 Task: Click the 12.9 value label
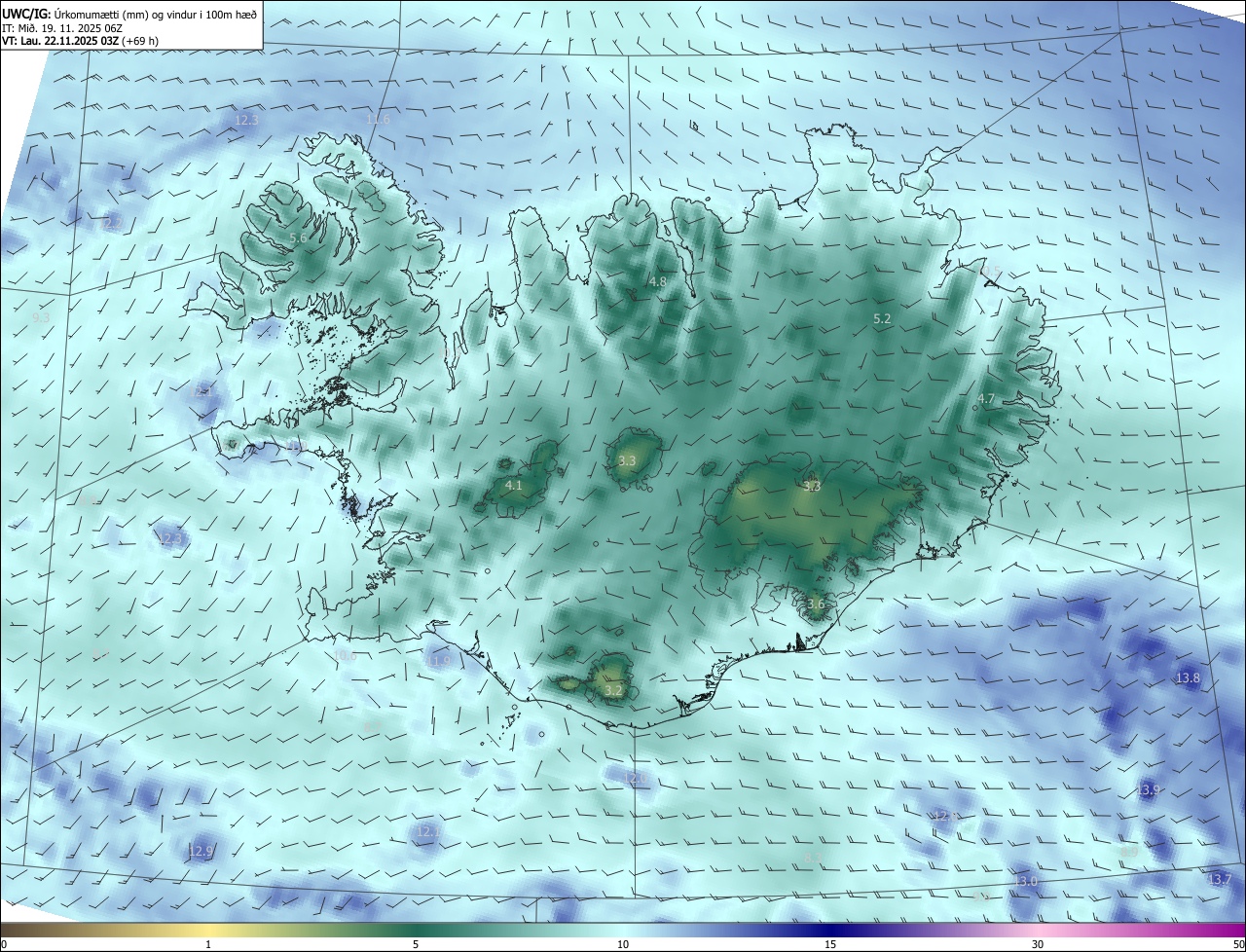[x=200, y=852]
